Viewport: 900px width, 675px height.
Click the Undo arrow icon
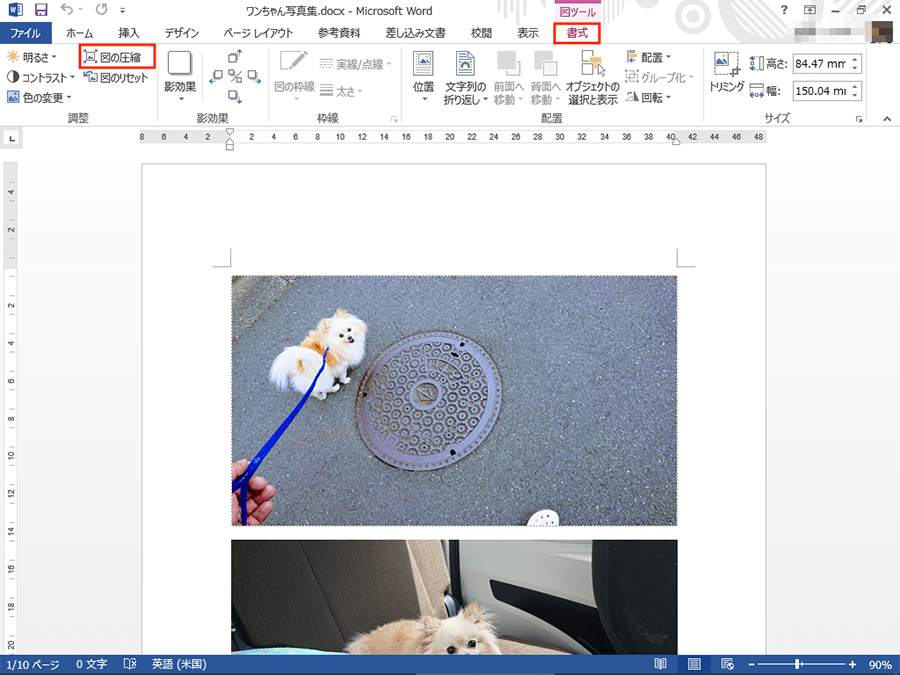click(68, 10)
